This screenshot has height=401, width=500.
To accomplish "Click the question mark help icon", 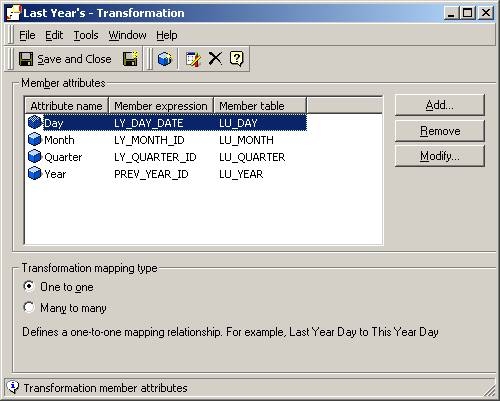I will click(237, 59).
